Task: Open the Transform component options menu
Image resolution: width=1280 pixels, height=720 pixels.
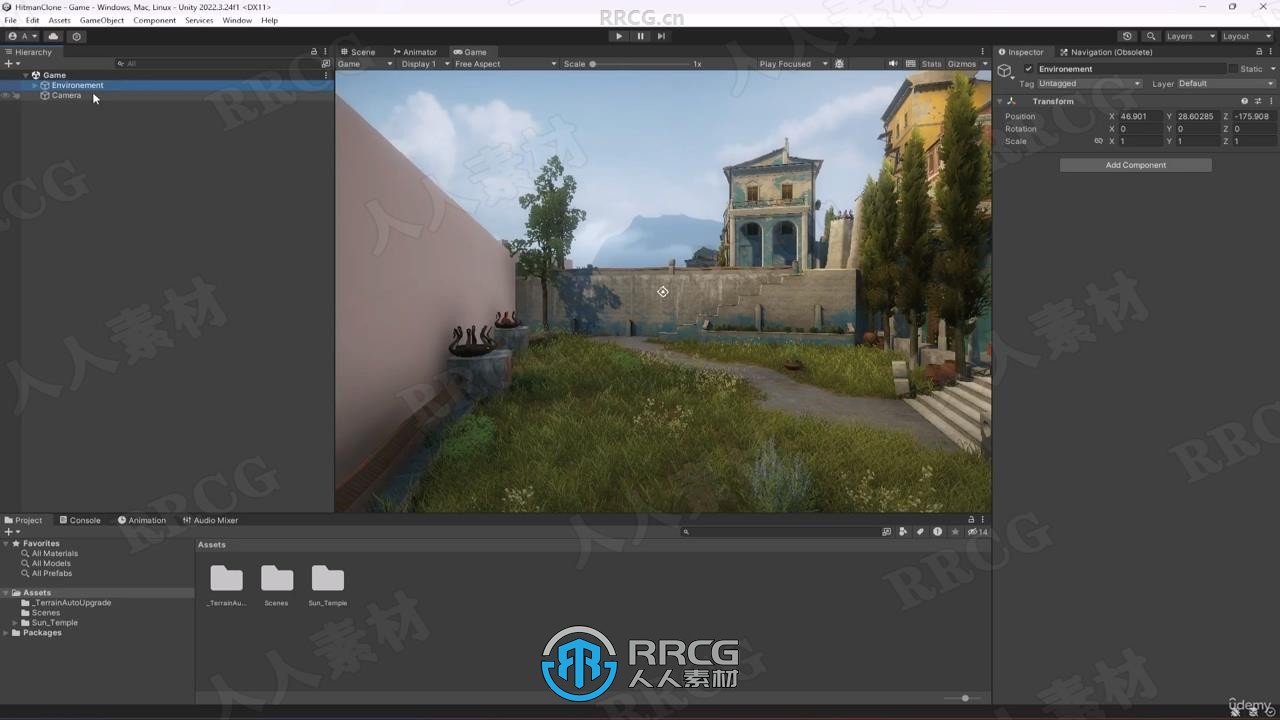Action: [1271, 101]
